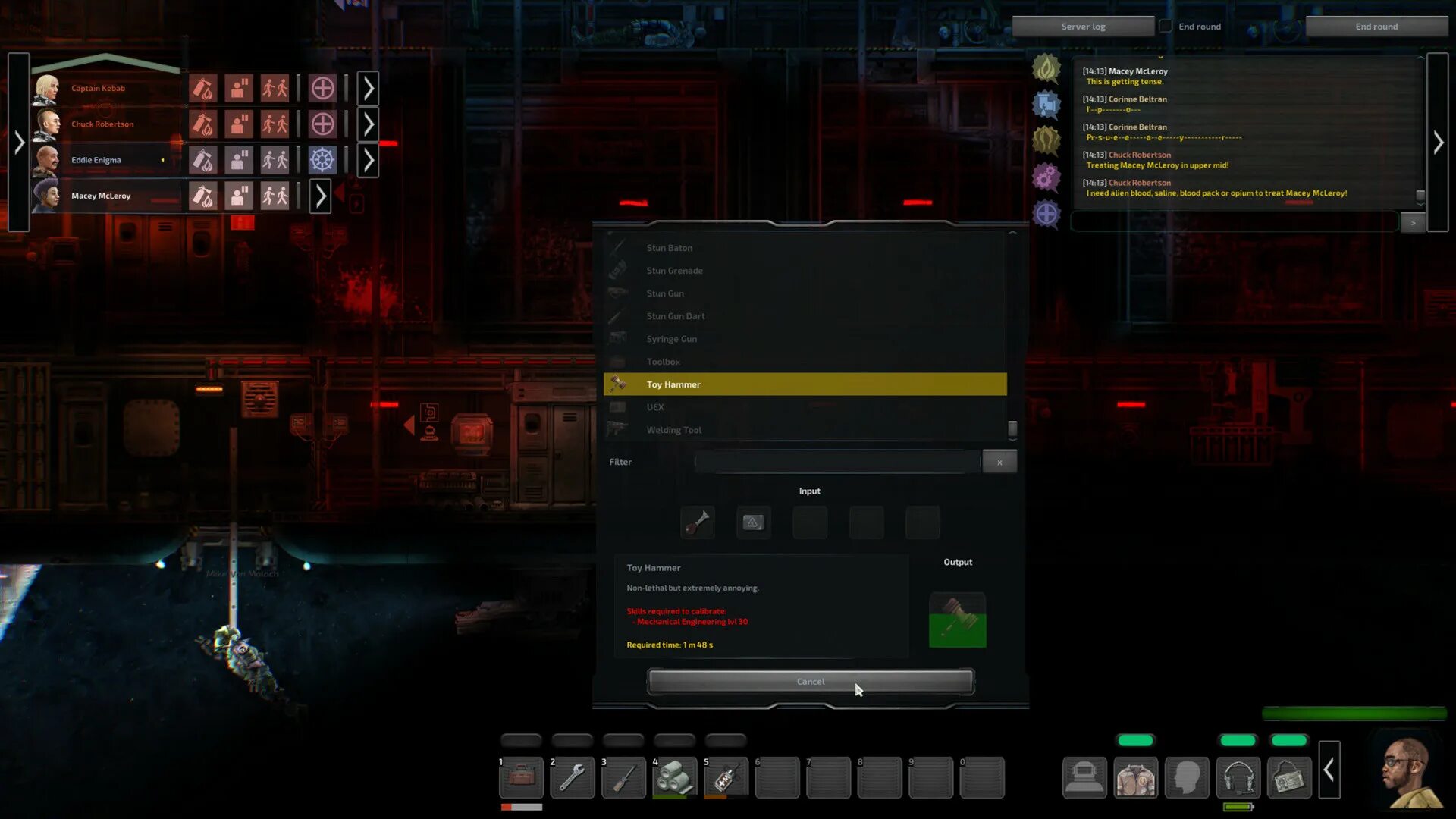The image size is (1456, 819).
Task: Click the report leak (pipe) icon
Action: pos(1046,105)
